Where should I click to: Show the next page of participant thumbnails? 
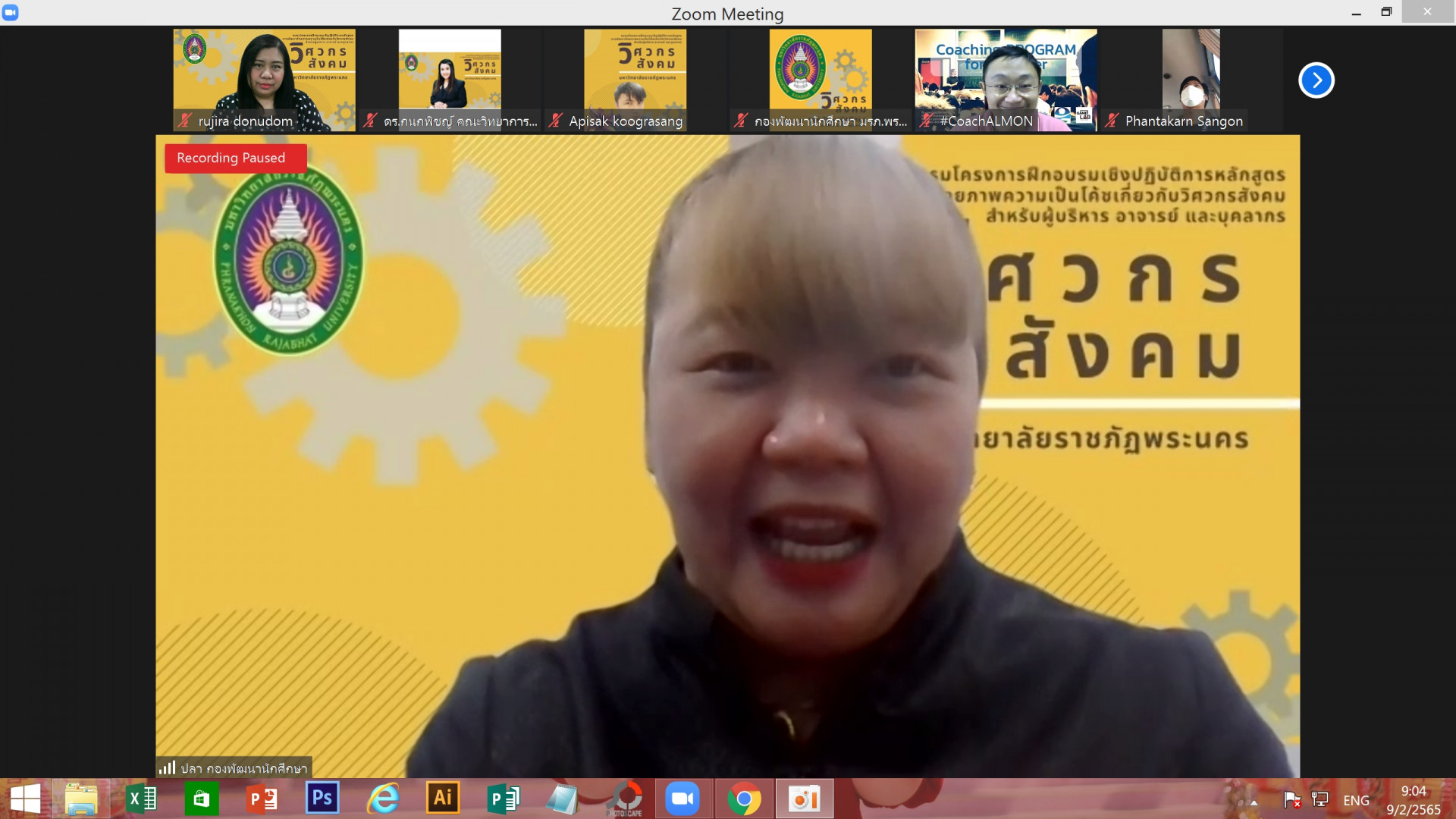(1316, 80)
